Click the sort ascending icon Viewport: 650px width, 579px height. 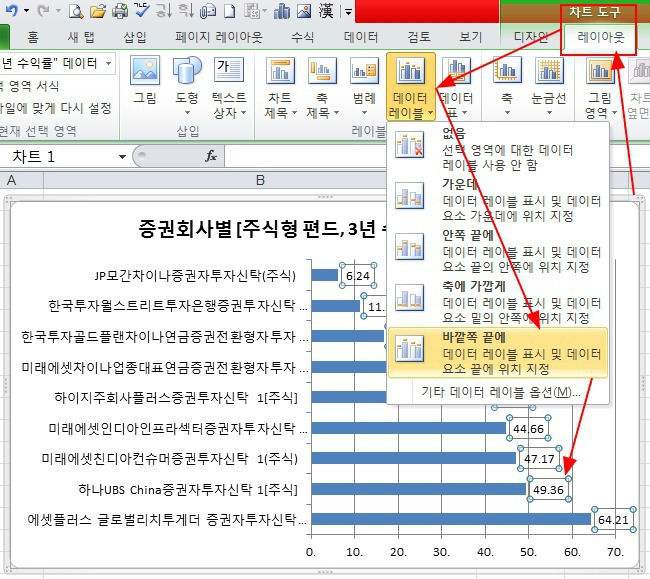coord(164,10)
